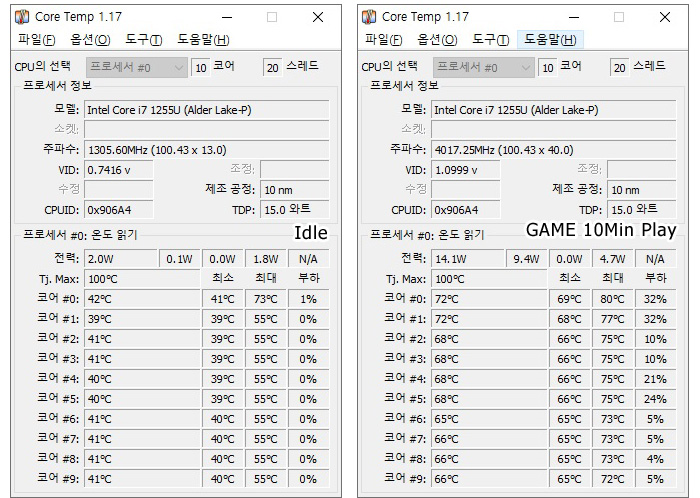Minimize the left Core Temp window
The width and height of the screenshot is (700, 498).
227,17
